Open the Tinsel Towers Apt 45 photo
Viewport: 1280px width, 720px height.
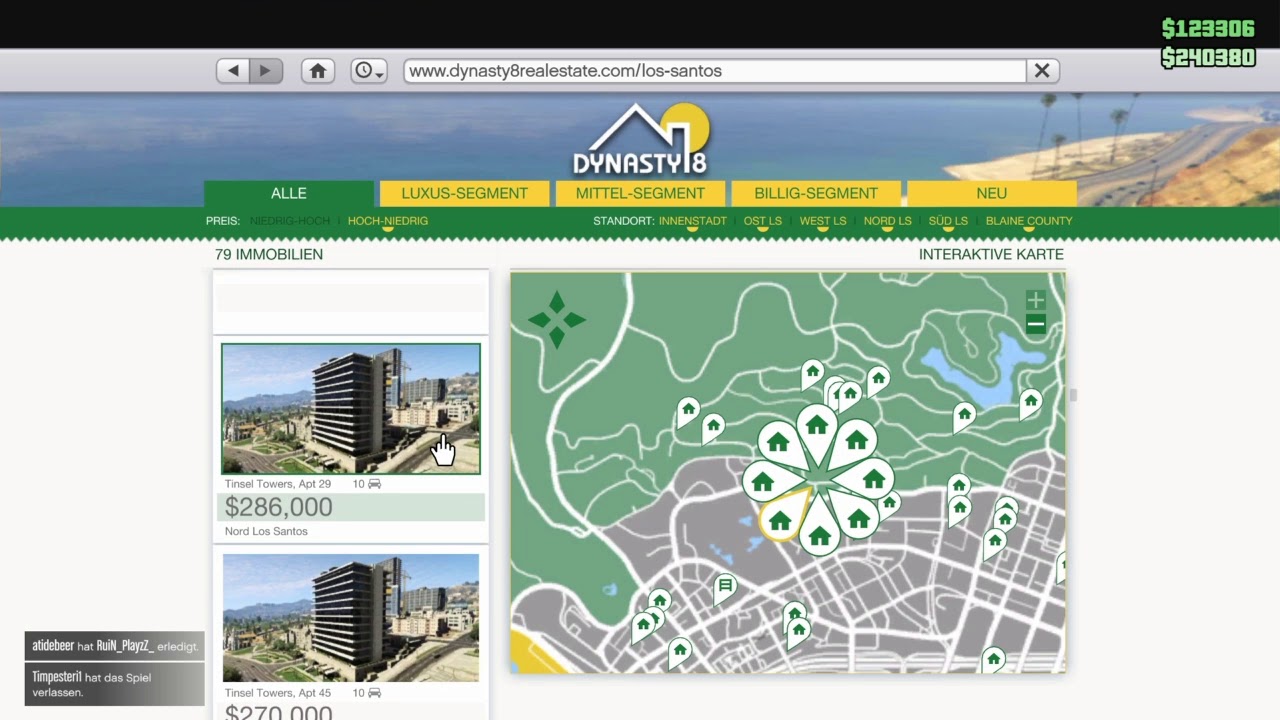(351, 617)
